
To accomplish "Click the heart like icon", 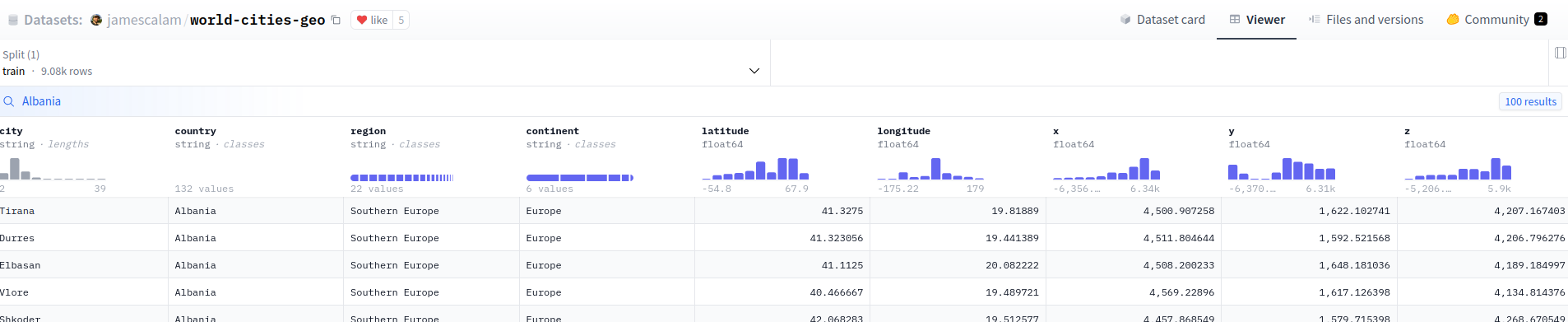I will point(361,20).
